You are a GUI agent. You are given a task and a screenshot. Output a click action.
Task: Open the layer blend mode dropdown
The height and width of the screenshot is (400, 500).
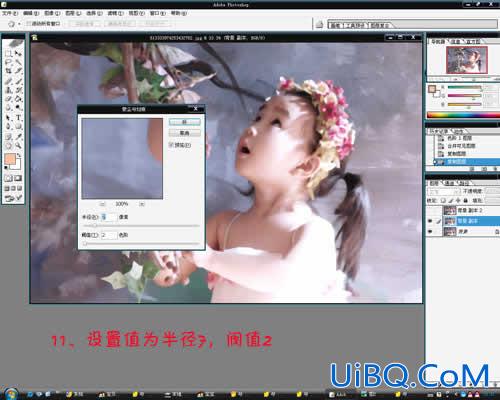tap(444, 191)
